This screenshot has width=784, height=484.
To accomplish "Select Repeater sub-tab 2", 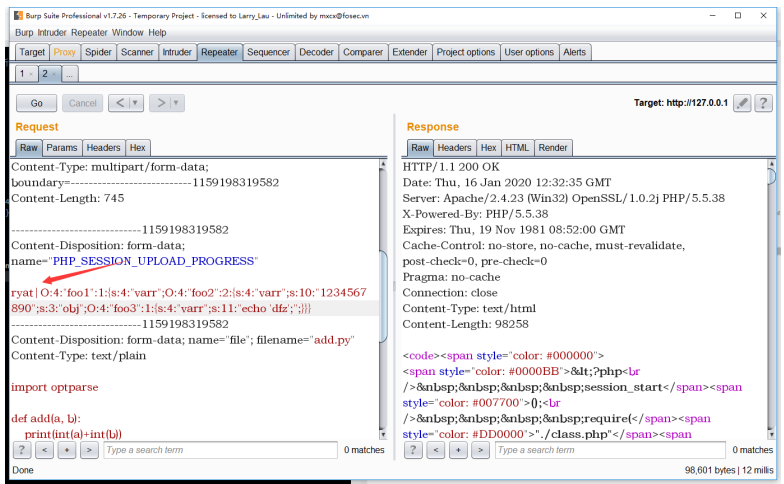I will (45, 74).
